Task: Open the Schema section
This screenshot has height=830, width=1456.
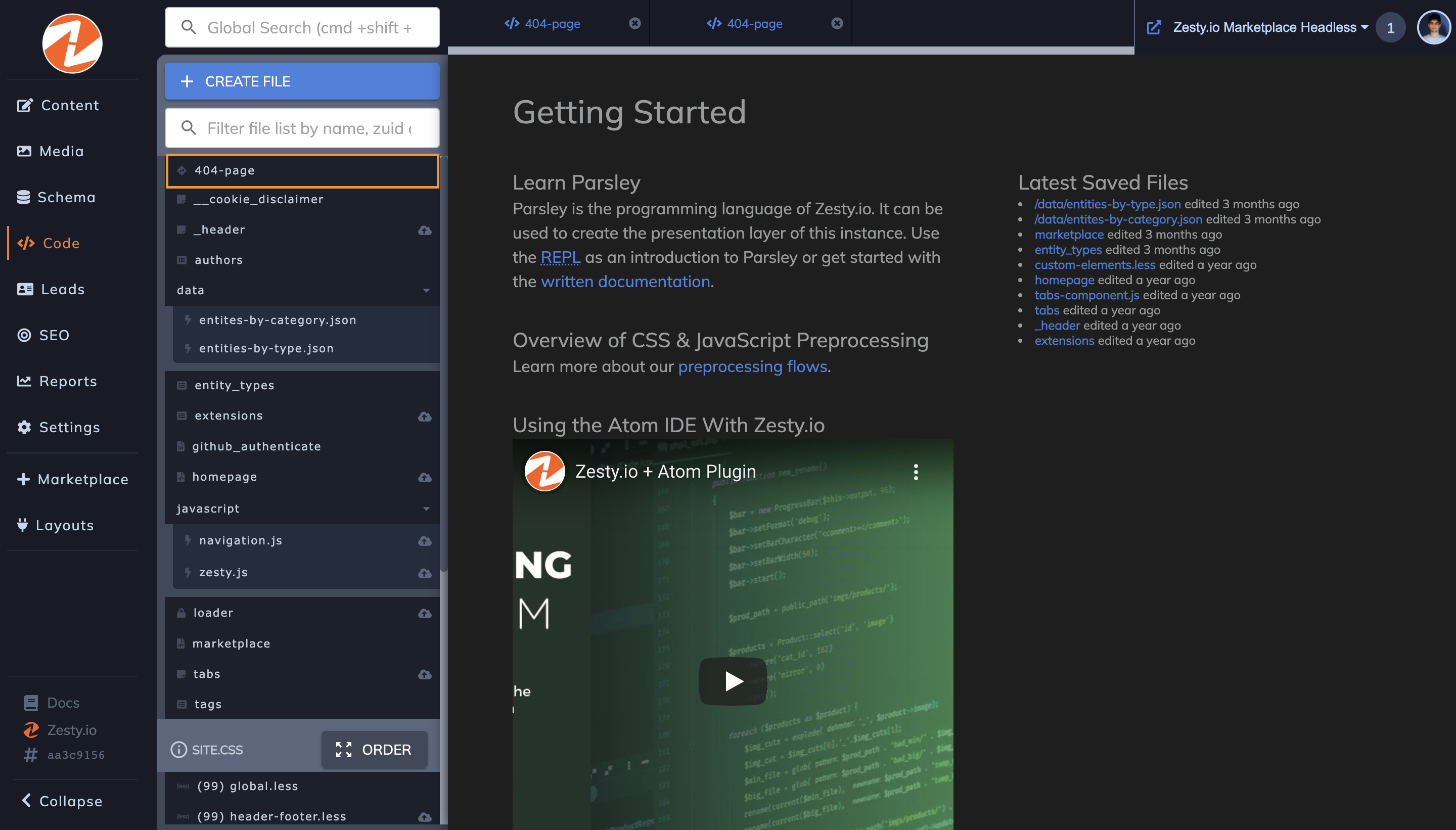Action: tap(56, 197)
